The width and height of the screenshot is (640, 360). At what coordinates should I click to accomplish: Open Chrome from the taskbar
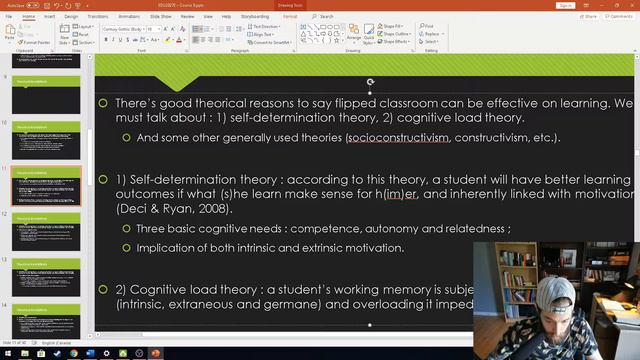(73, 353)
